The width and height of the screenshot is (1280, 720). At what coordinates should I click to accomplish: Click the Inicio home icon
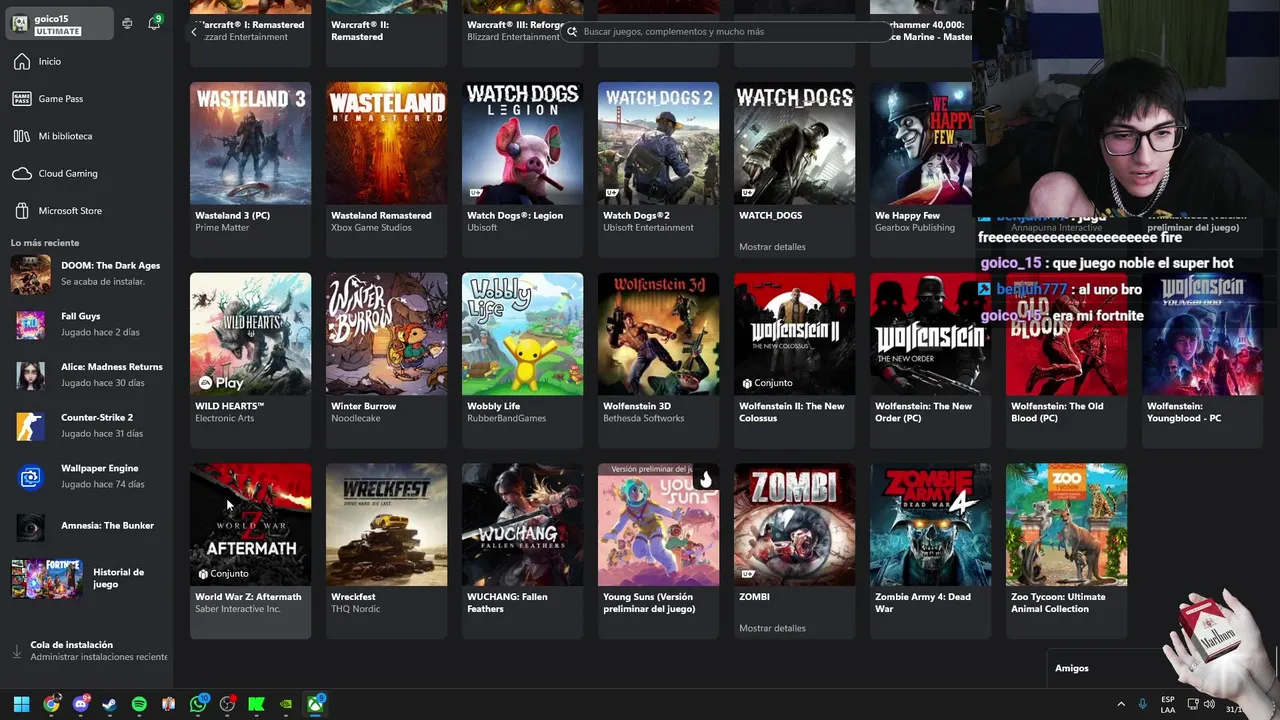(22, 62)
